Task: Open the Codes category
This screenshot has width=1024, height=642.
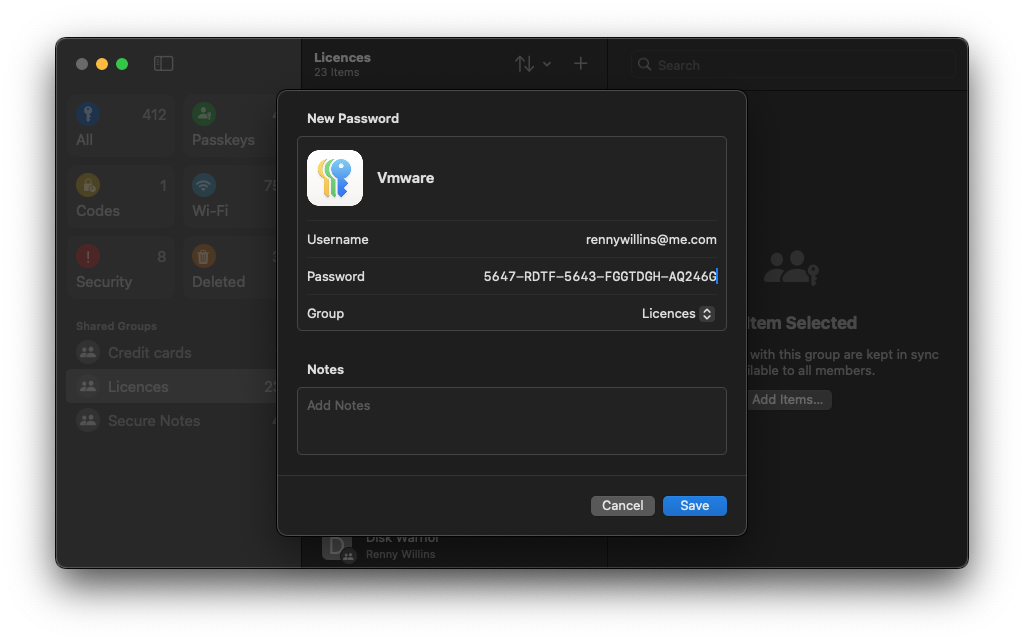Action: (x=121, y=197)
